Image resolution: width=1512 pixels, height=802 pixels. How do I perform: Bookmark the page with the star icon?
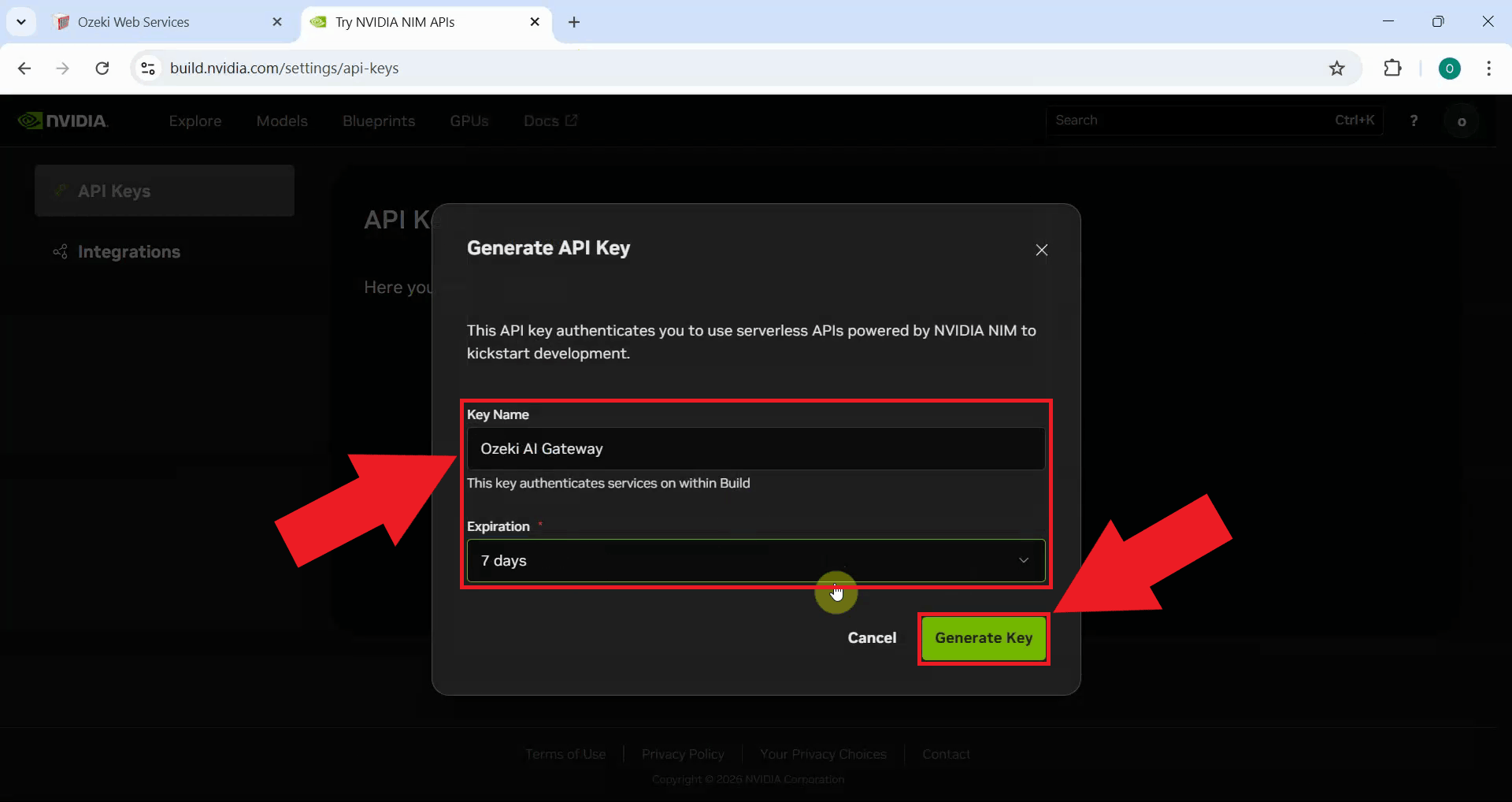[1337, 69]
